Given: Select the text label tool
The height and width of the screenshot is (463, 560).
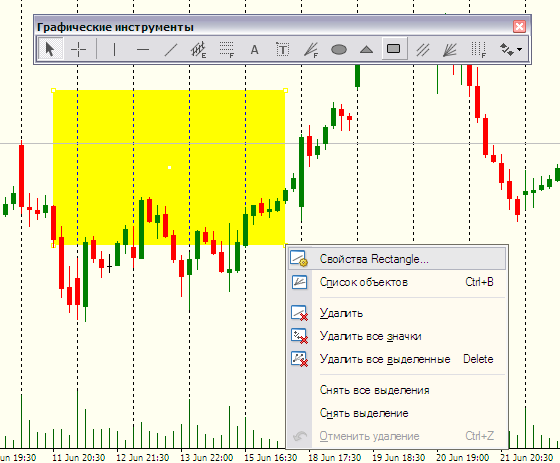Looking at the screenshot, I should (x=282, y=49).
